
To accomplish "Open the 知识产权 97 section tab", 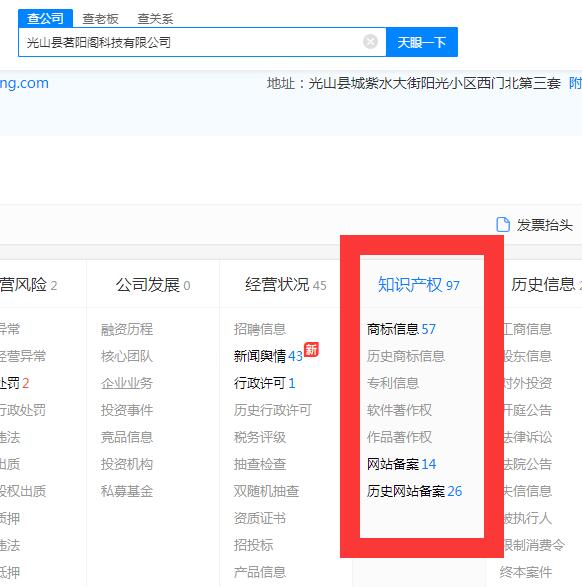I will (x=418, y=285).
